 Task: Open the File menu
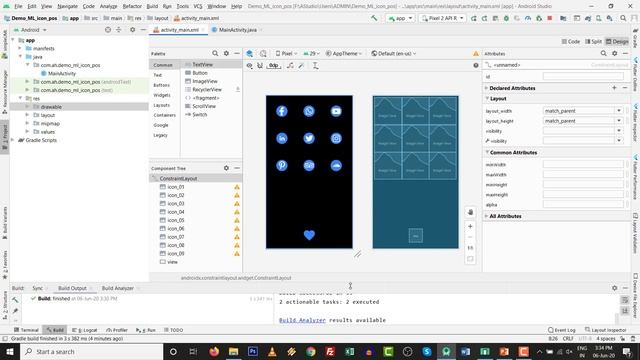point(18,6)
